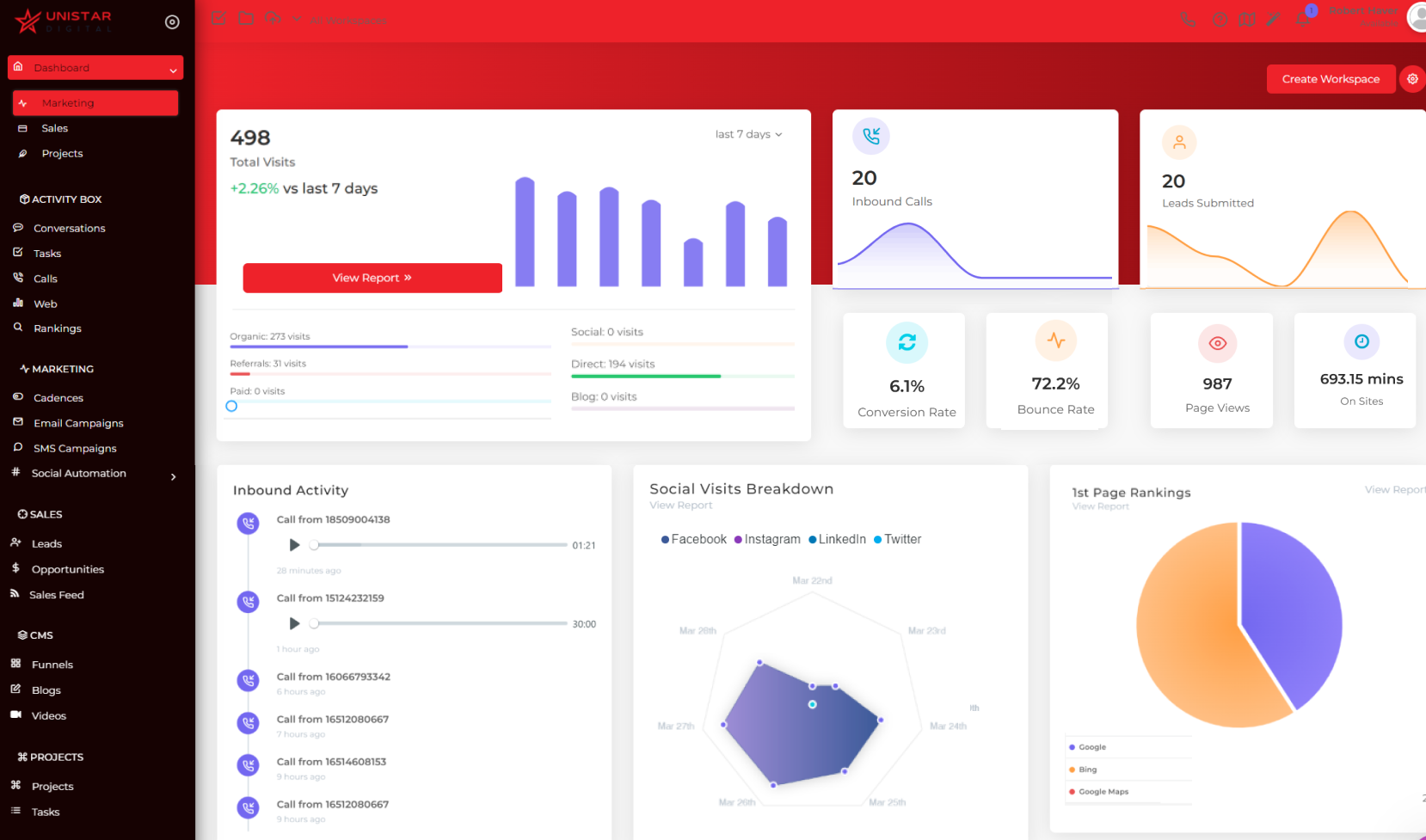Select the Marketing dashboard item
Screen dimensions: 1426x840
[95, 103]
